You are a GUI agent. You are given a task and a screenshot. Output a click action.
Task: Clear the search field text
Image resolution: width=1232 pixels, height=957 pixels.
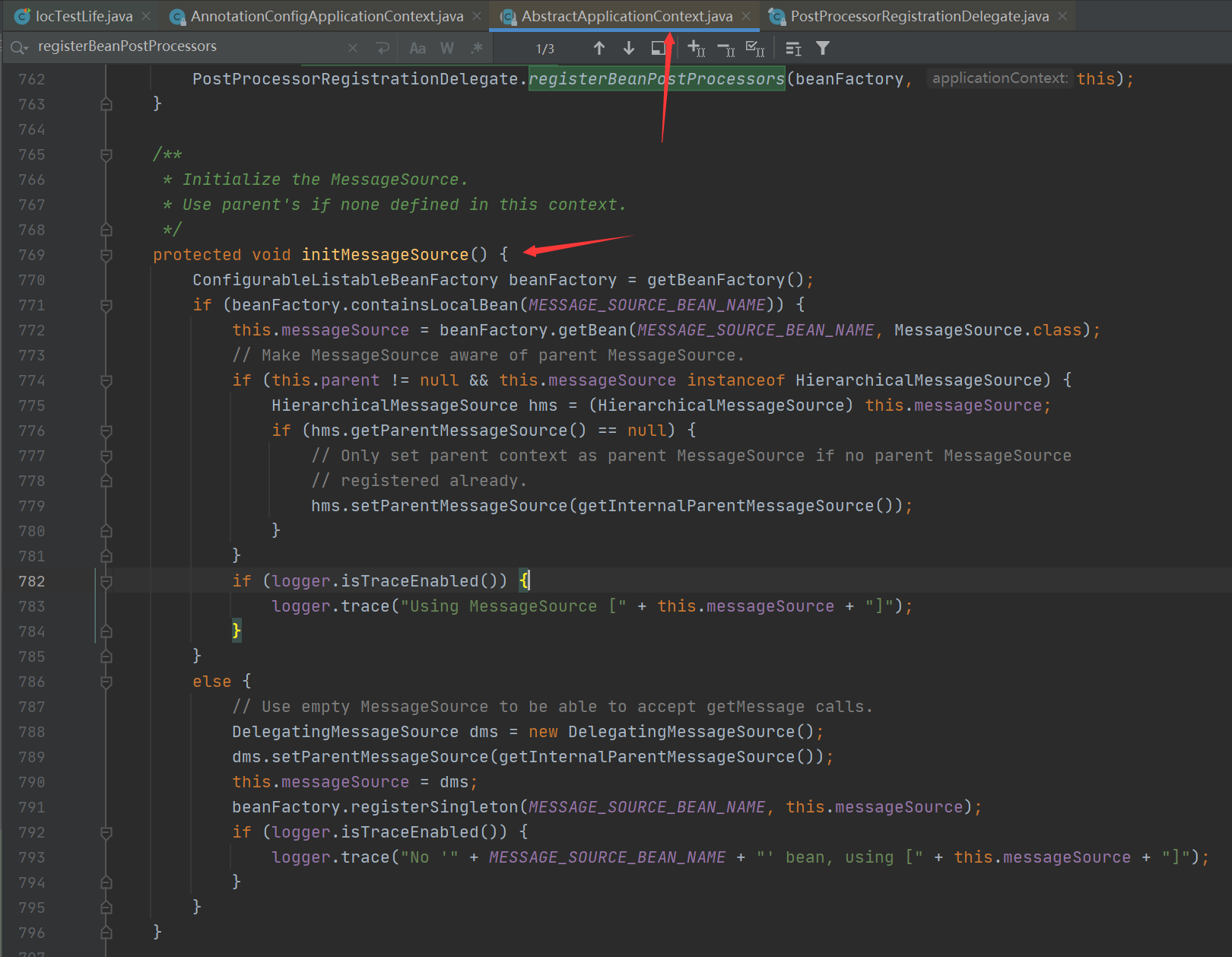tap(353, 48)
